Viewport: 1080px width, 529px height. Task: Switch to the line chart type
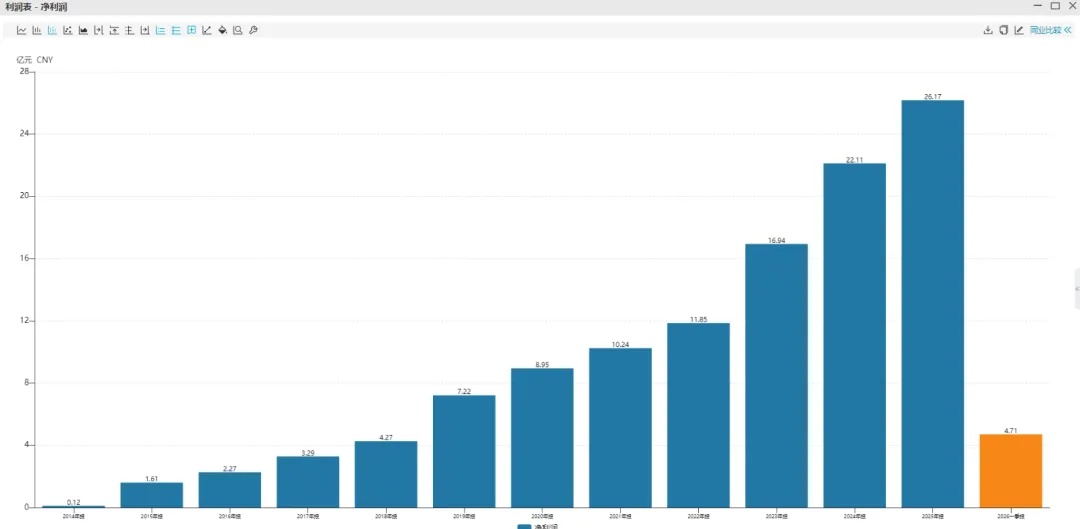21,30
